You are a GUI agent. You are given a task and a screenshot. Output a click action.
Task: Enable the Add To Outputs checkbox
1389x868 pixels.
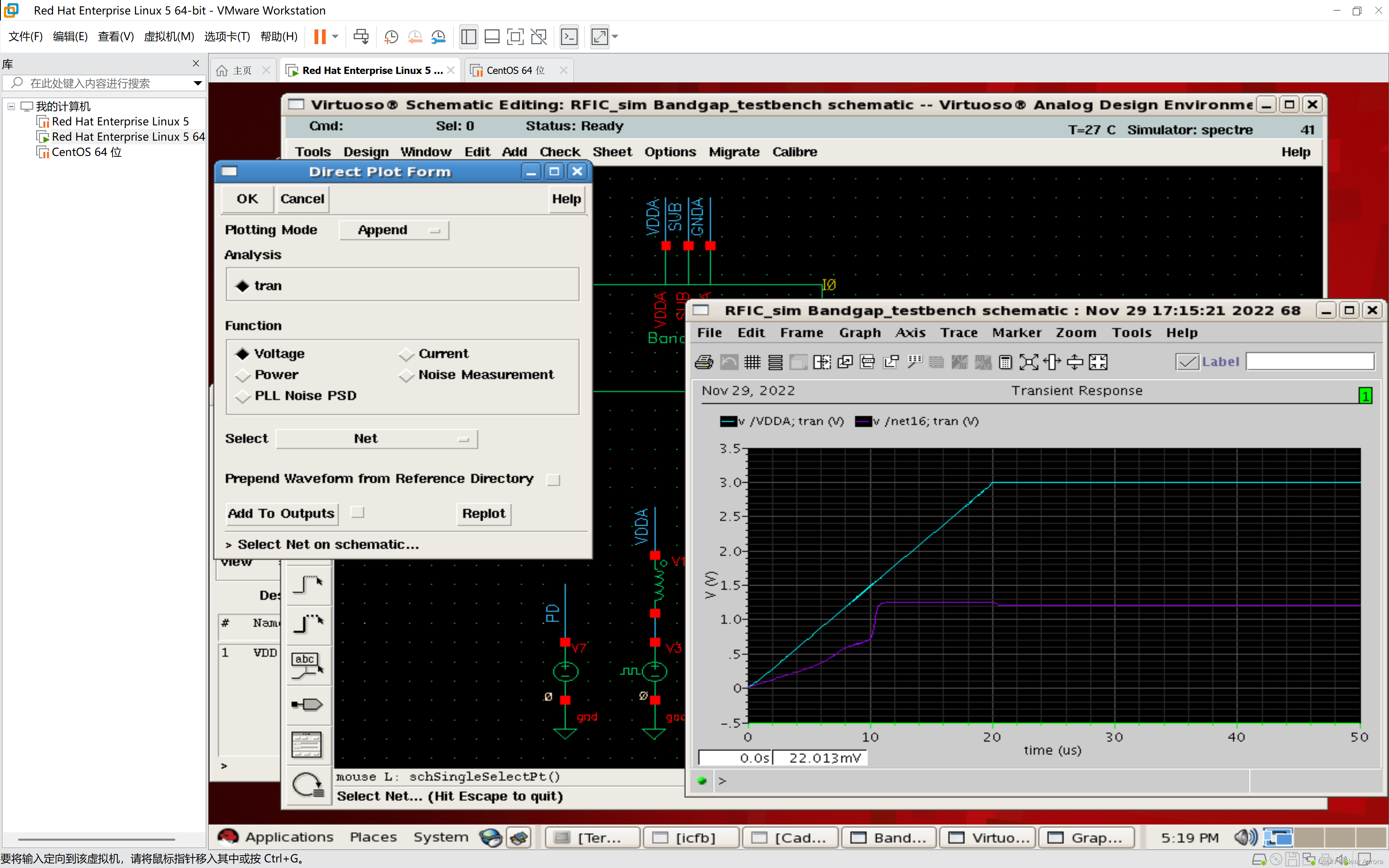click(357, 512)
